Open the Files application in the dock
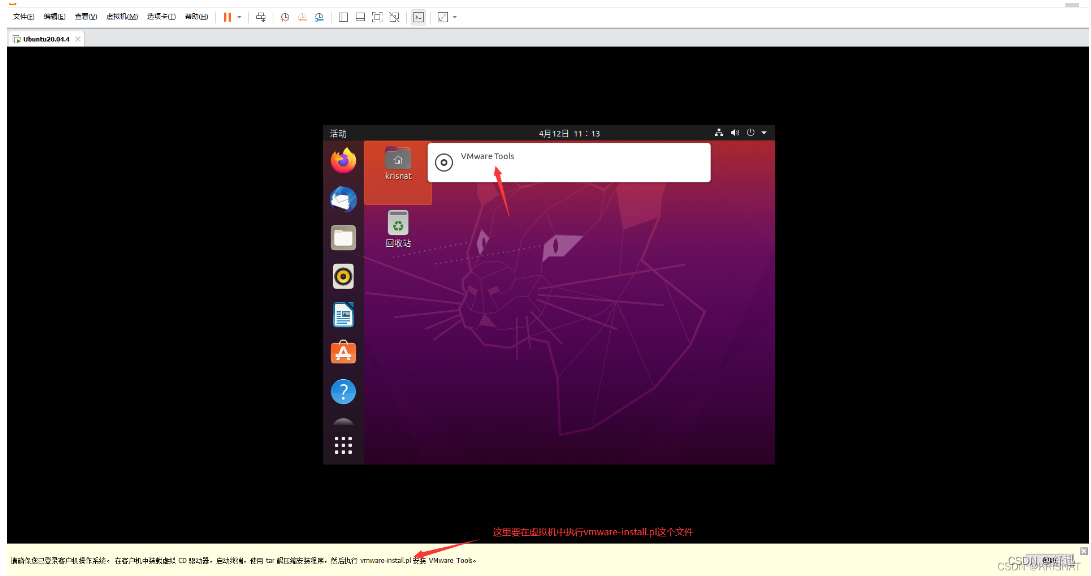 [x=343, y=237]
